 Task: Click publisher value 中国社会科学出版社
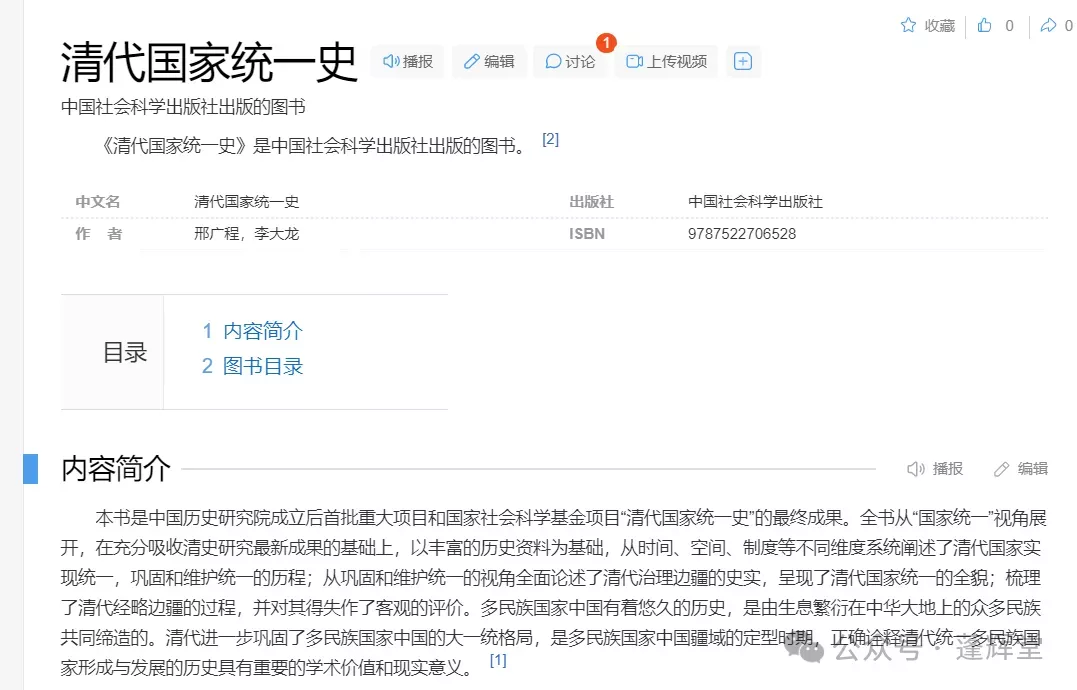click(x=756, y=202)
